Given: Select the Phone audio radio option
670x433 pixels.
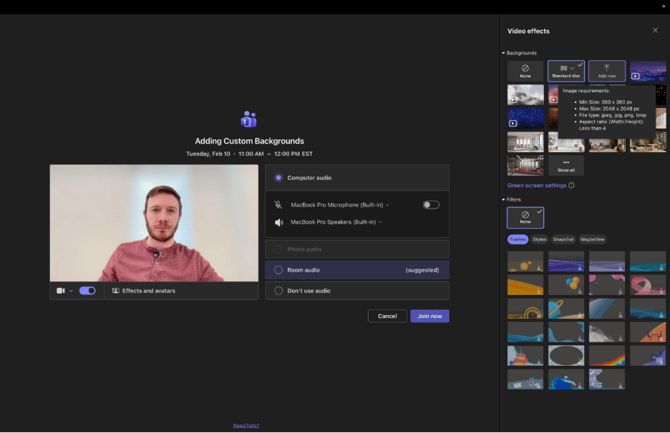Looking at the screenshot, I should point(279,249).
